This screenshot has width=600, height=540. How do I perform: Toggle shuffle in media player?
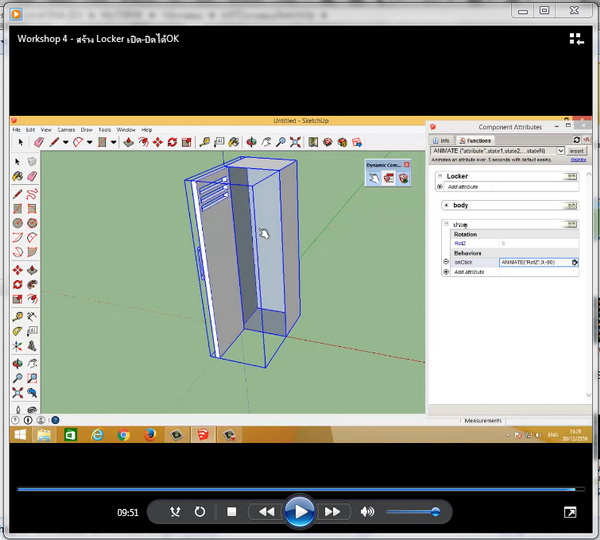pos(175,512)
